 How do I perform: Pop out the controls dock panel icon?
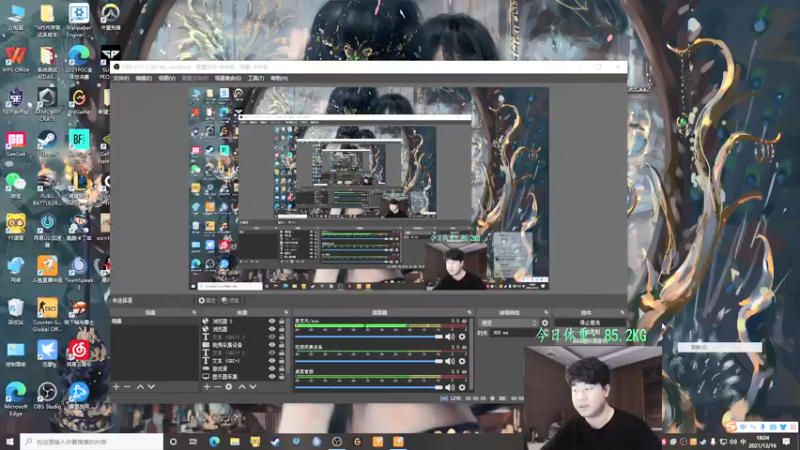(x=622, y=312)
